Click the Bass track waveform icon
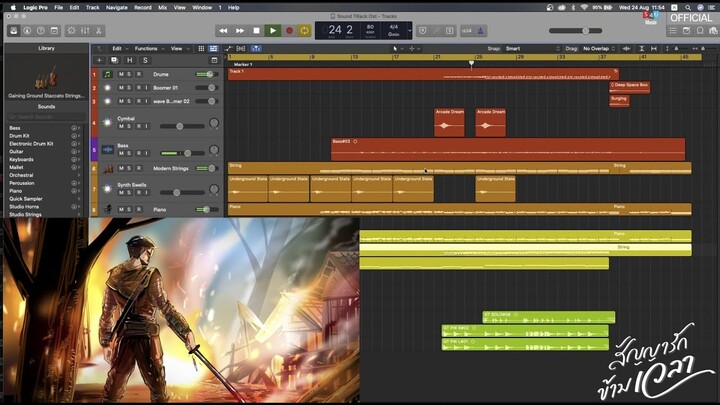This screenshot has height=405, width=720. click(107, 150)
